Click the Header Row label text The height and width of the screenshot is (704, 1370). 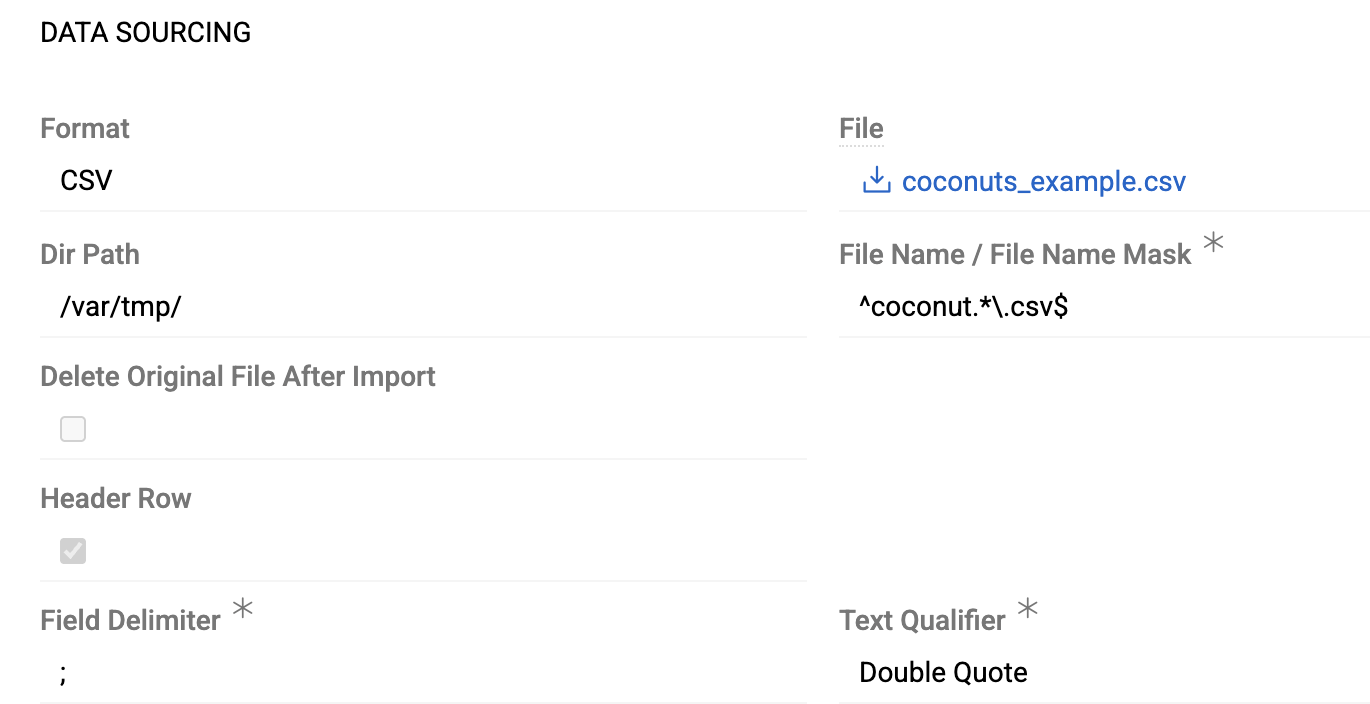click(x=116, y=499)
